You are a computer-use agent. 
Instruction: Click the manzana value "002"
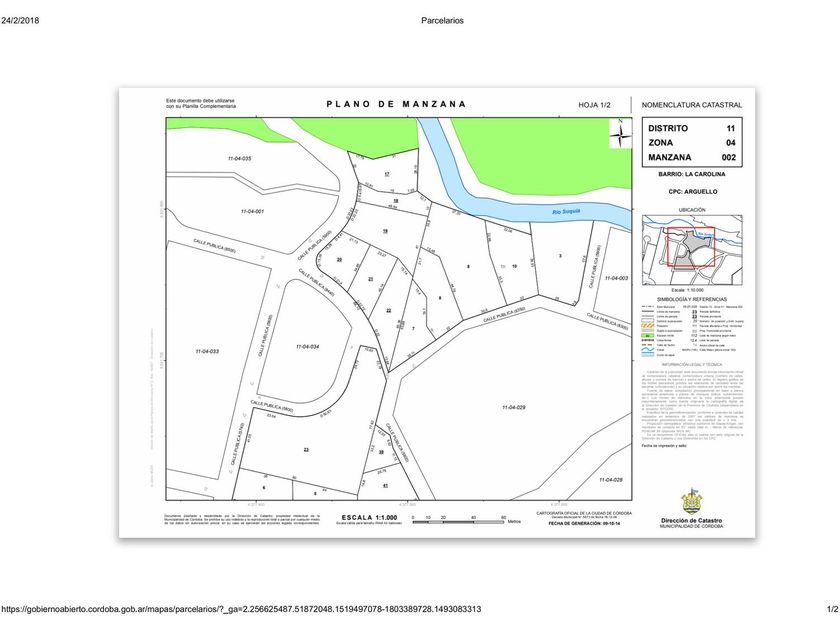click(x=729, y=158)
